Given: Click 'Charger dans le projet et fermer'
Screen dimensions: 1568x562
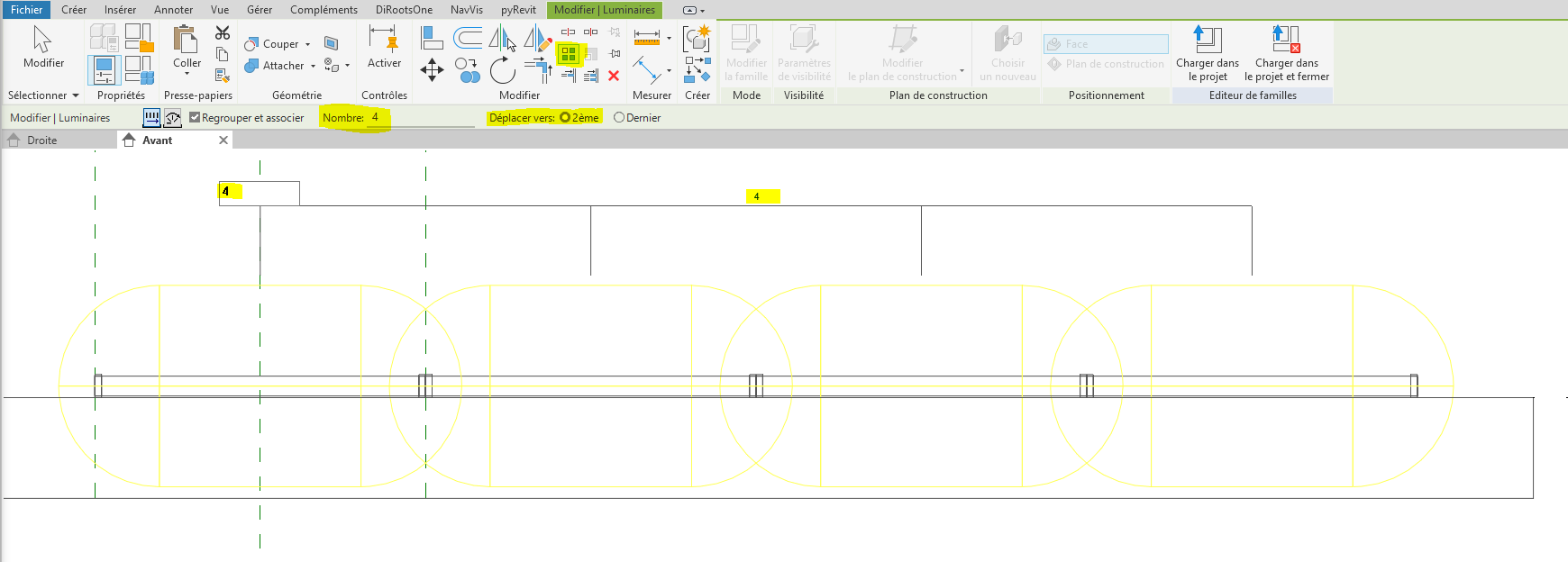Looking at the screenshot, I should 1286,55.
